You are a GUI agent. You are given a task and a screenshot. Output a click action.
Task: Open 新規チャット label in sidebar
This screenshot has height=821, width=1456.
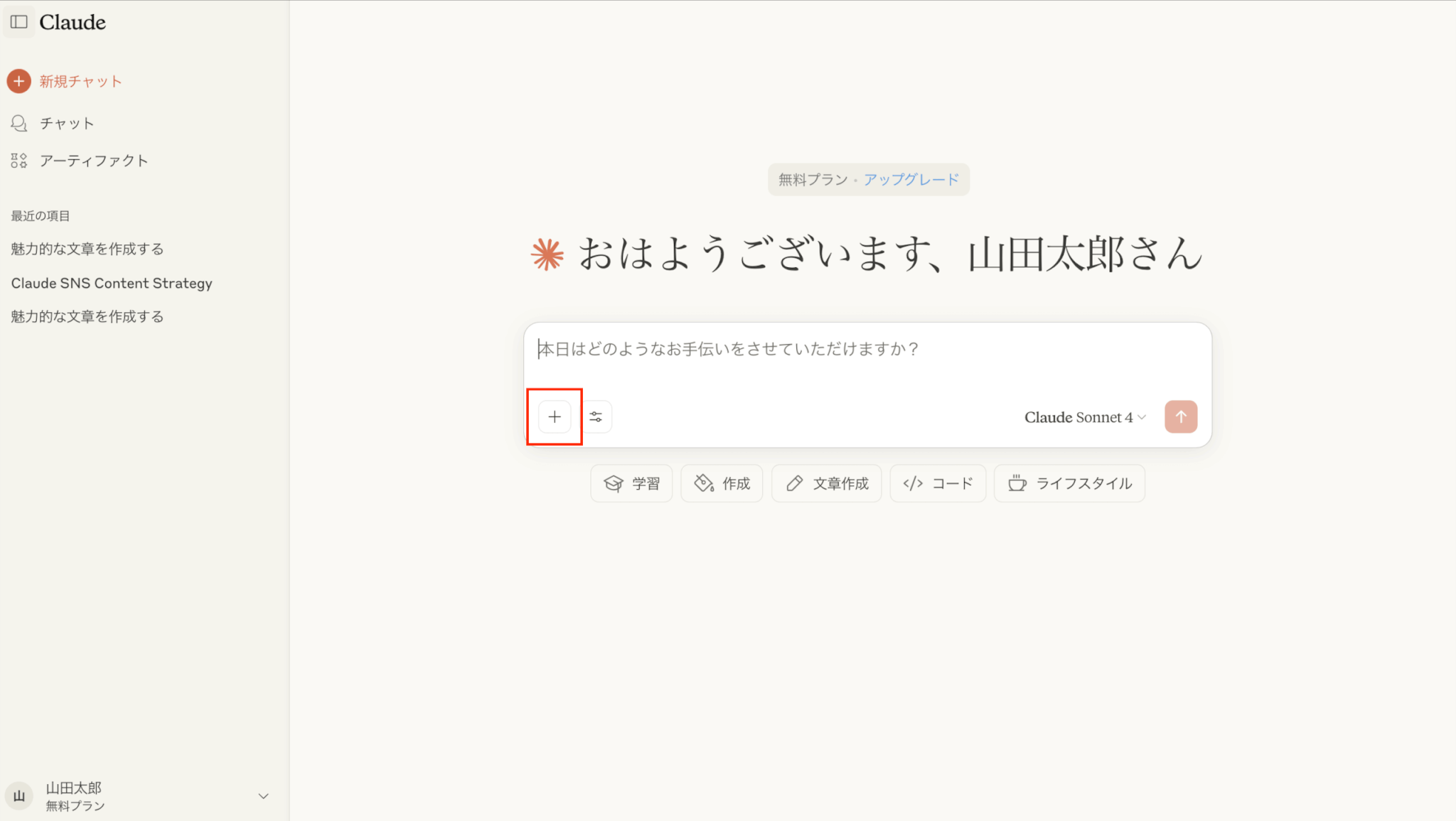click(x=80, y=81)
